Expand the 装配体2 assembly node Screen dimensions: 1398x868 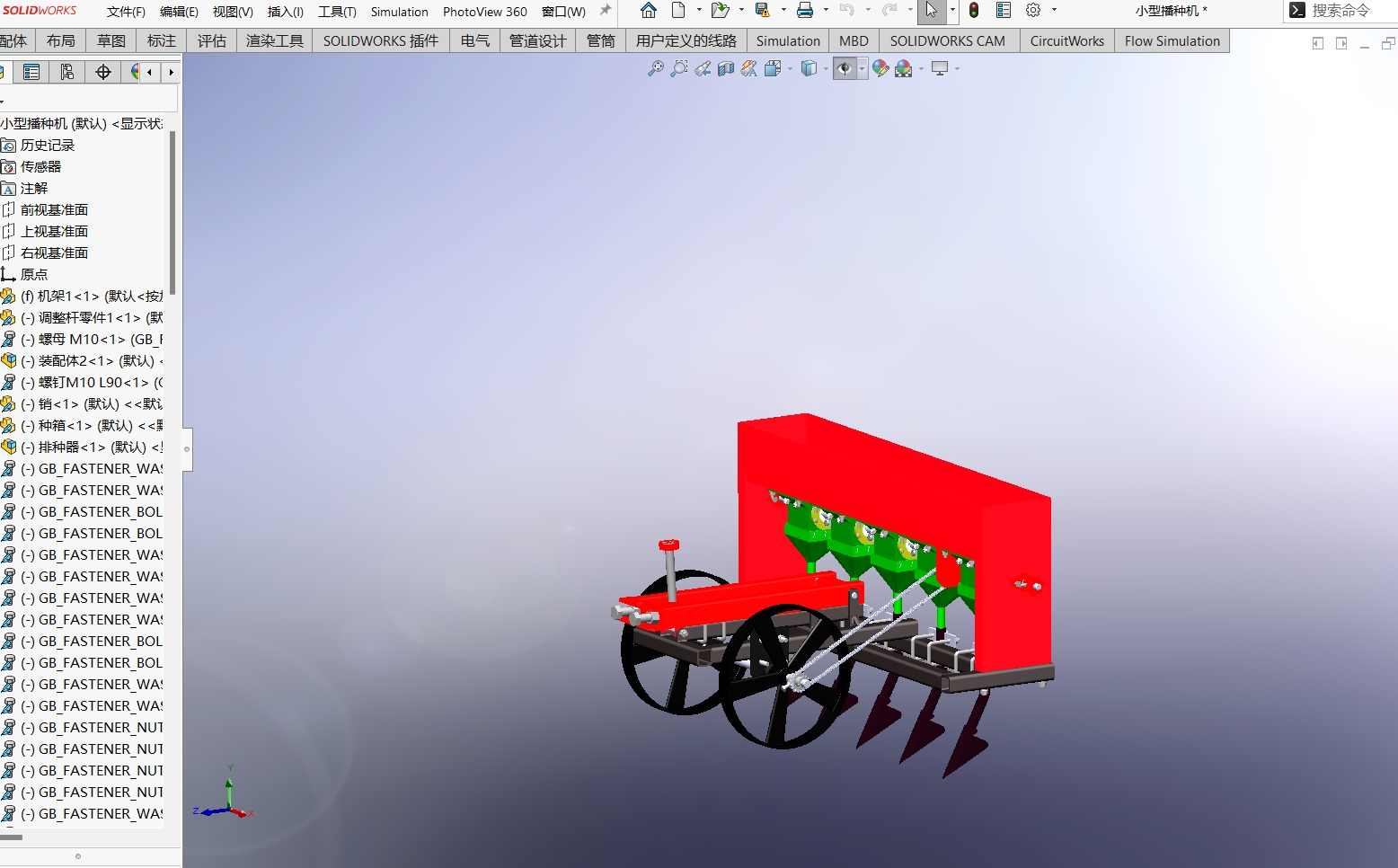(x=9, y=360)
